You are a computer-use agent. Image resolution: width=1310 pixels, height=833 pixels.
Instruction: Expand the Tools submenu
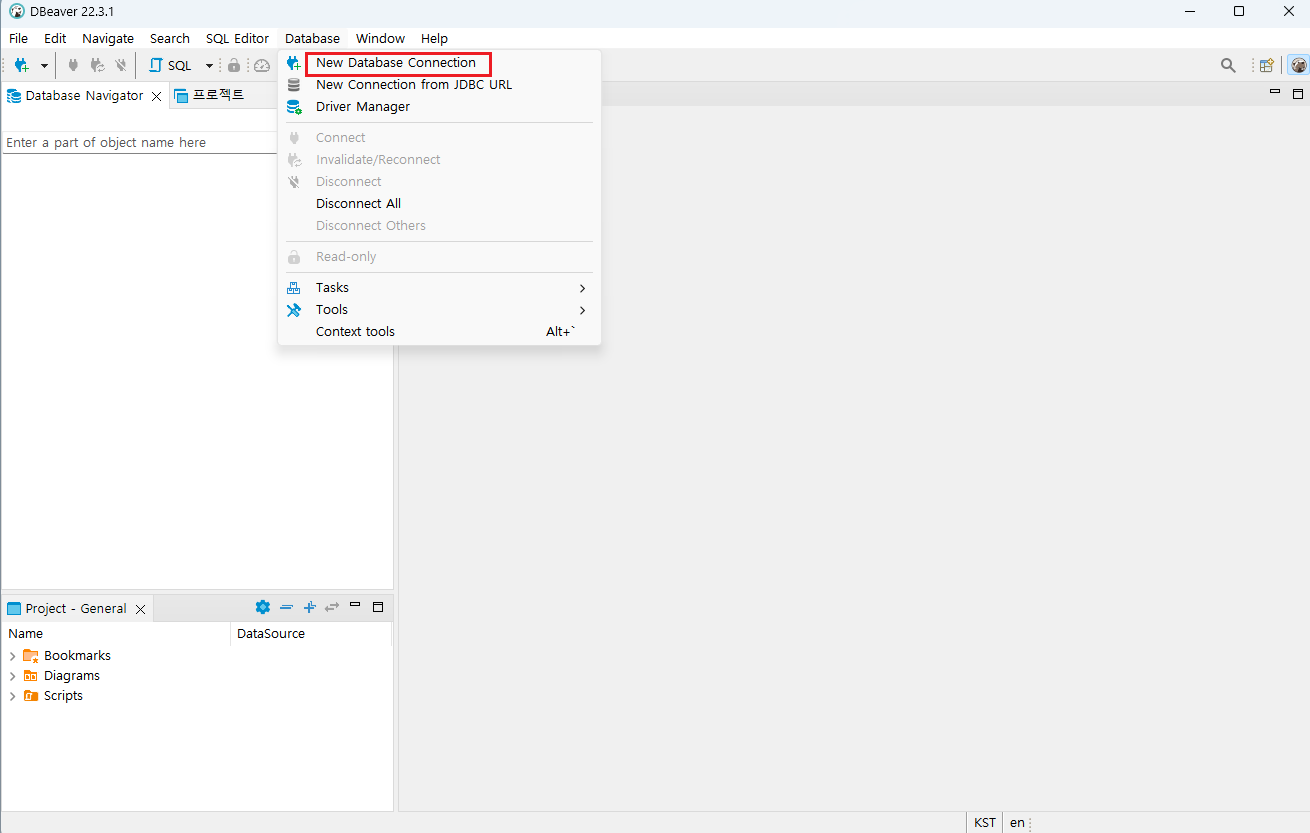coord(439,310)
